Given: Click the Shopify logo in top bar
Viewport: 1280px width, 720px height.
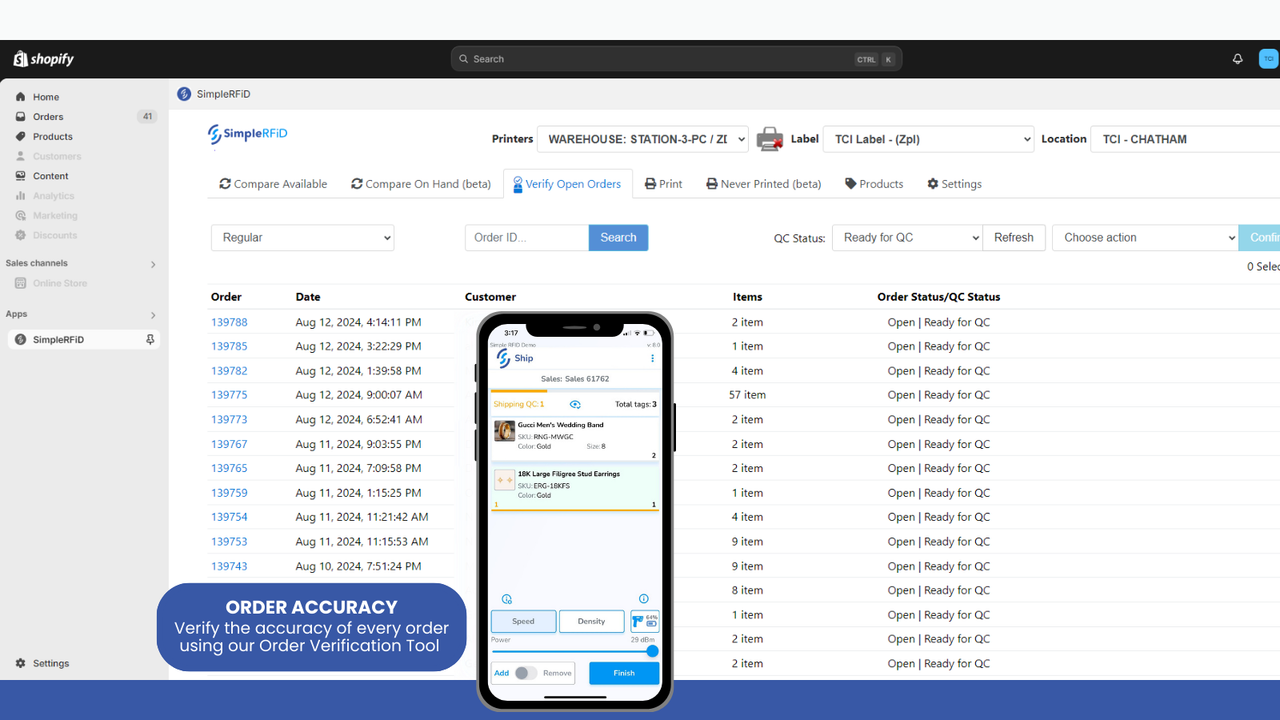Looking at the screenshot, I should (x=44, y=59).
